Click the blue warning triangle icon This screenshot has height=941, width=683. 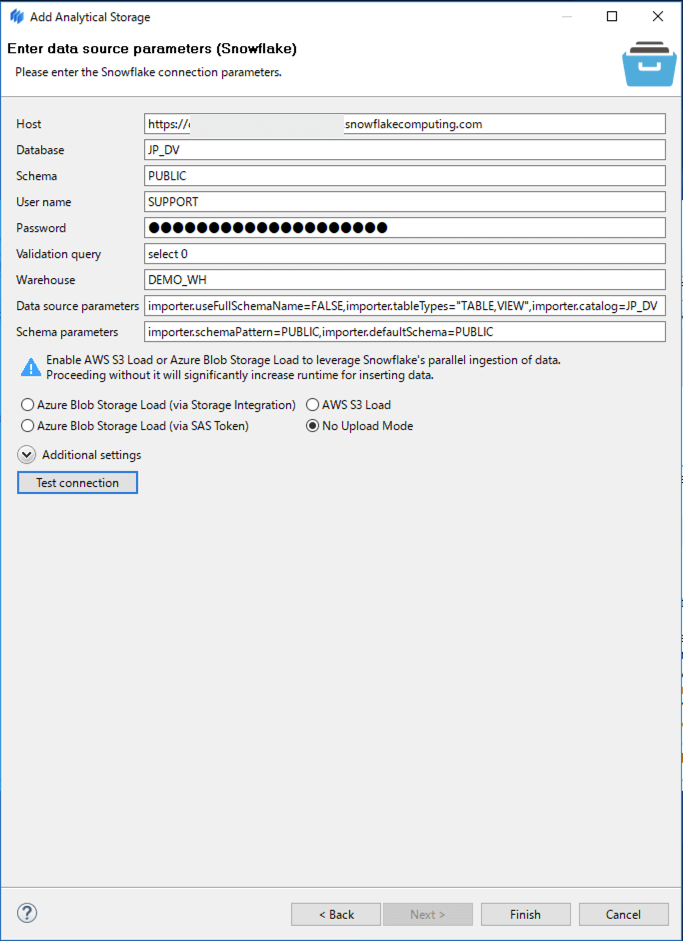coord(31,368)
